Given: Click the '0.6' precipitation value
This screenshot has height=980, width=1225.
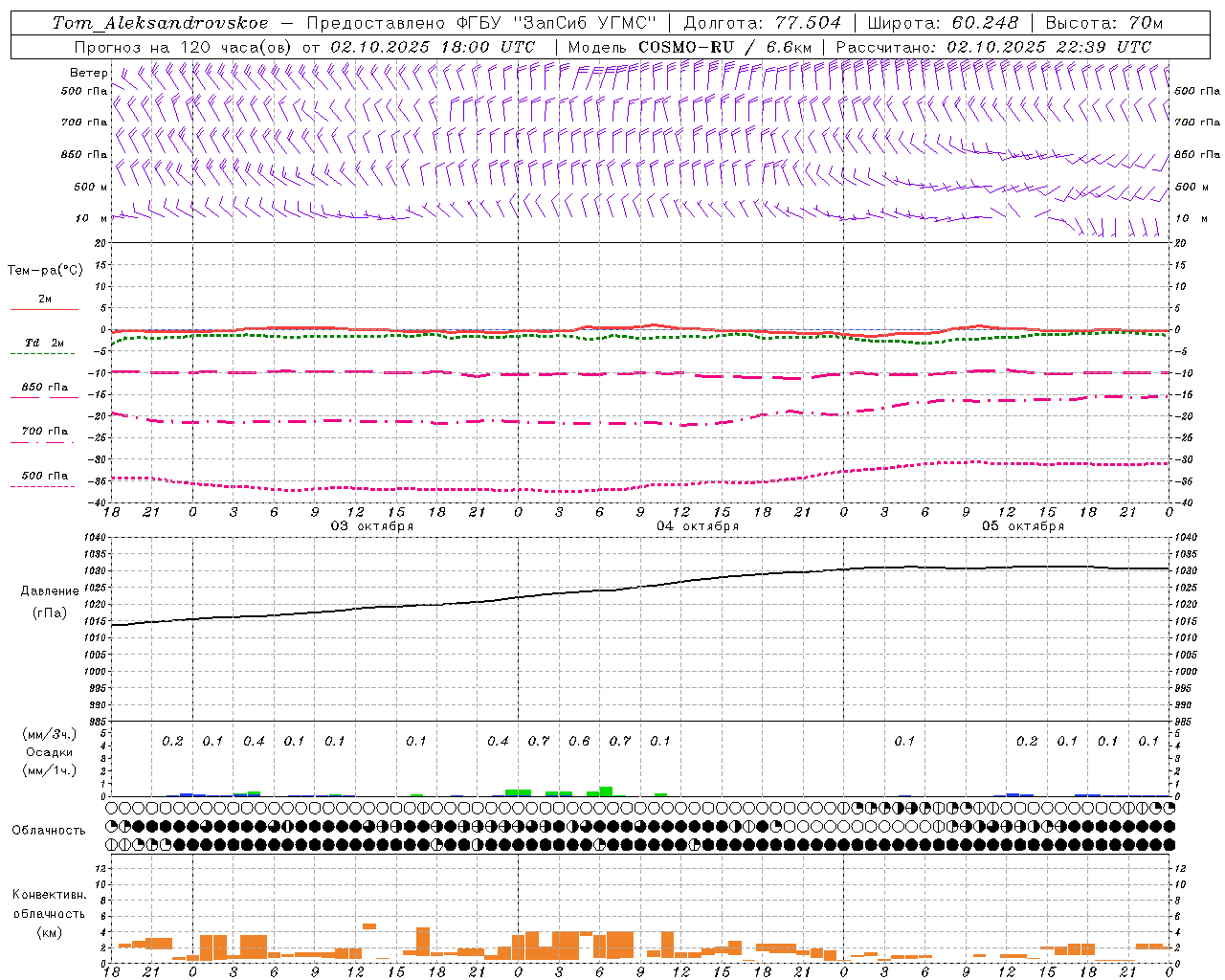Looking at the screenshot, I should [x=579, y=741].
